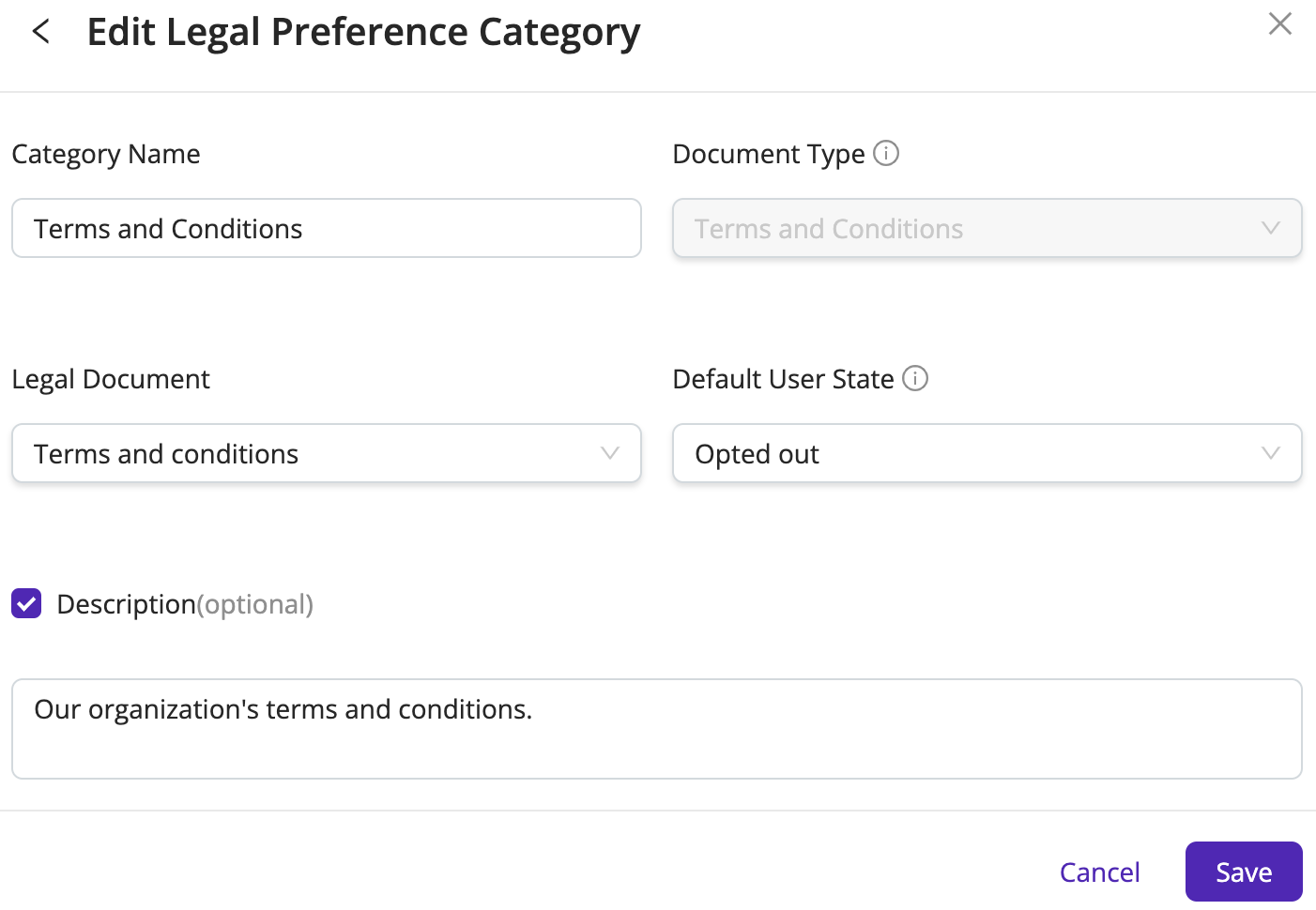Click into the description text area

point(657,729)
